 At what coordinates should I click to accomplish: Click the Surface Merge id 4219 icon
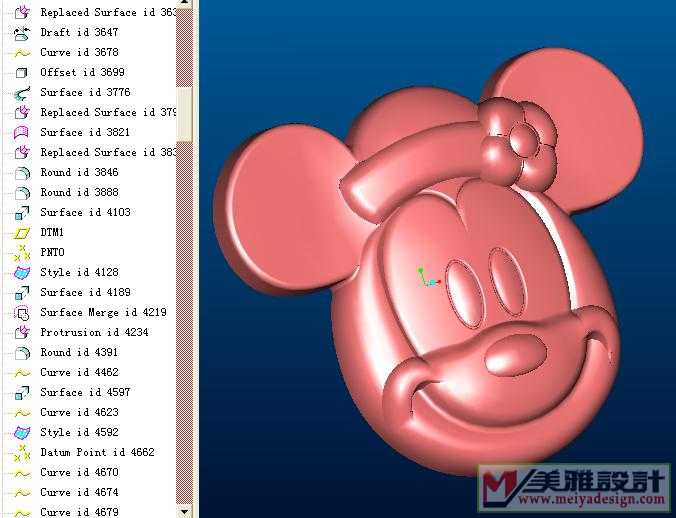point(22,313)
